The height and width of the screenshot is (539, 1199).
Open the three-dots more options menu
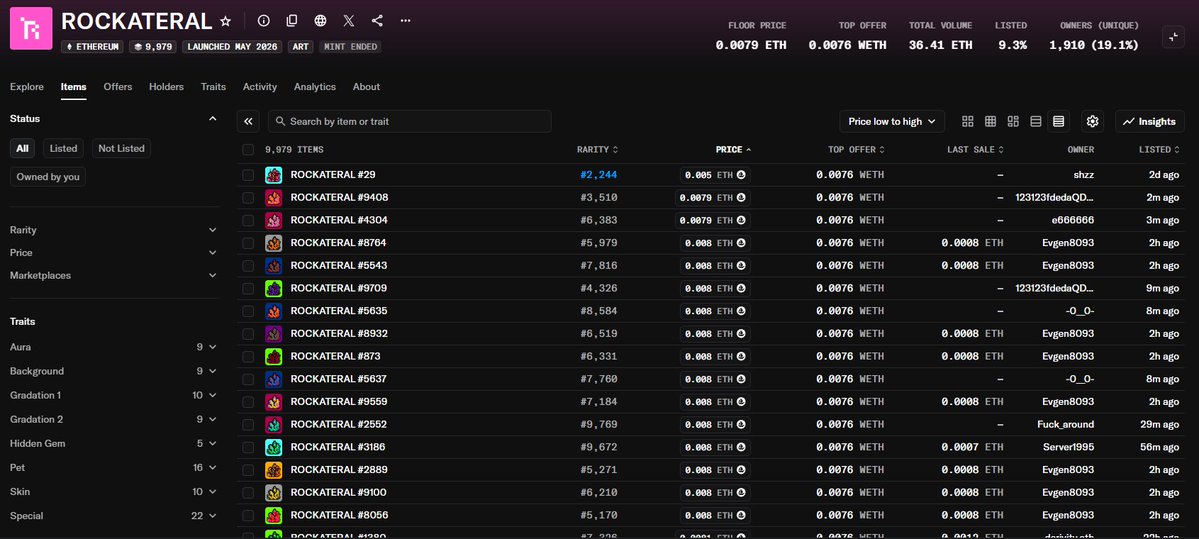pyautogui.click(x=405, y=21)
